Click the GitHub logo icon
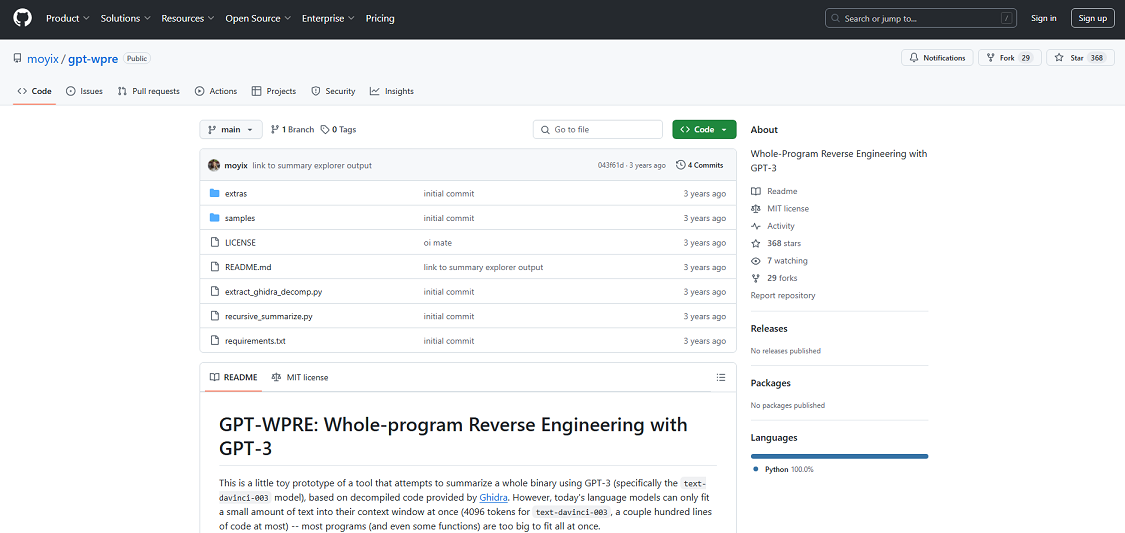The image size is (1125, 533). point(23,19)
